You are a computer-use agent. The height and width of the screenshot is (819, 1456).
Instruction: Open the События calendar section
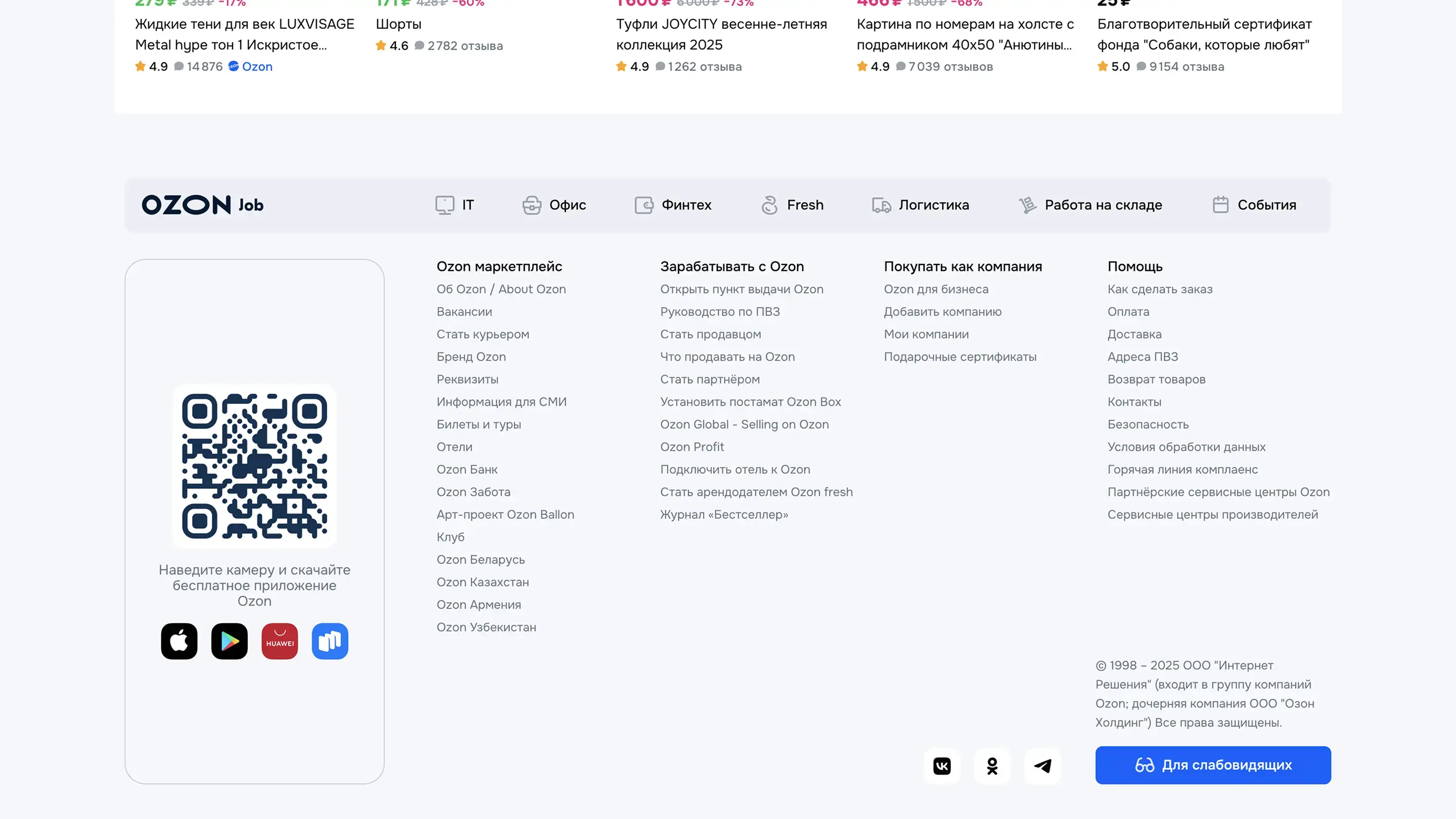1254,205
